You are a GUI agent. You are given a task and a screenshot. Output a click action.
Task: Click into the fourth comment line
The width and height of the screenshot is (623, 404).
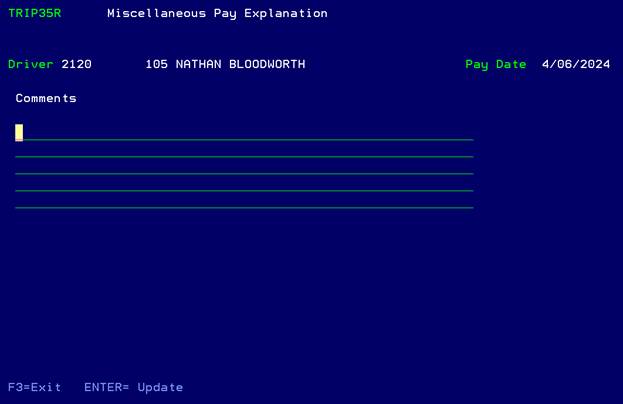(x=245, y=183)
